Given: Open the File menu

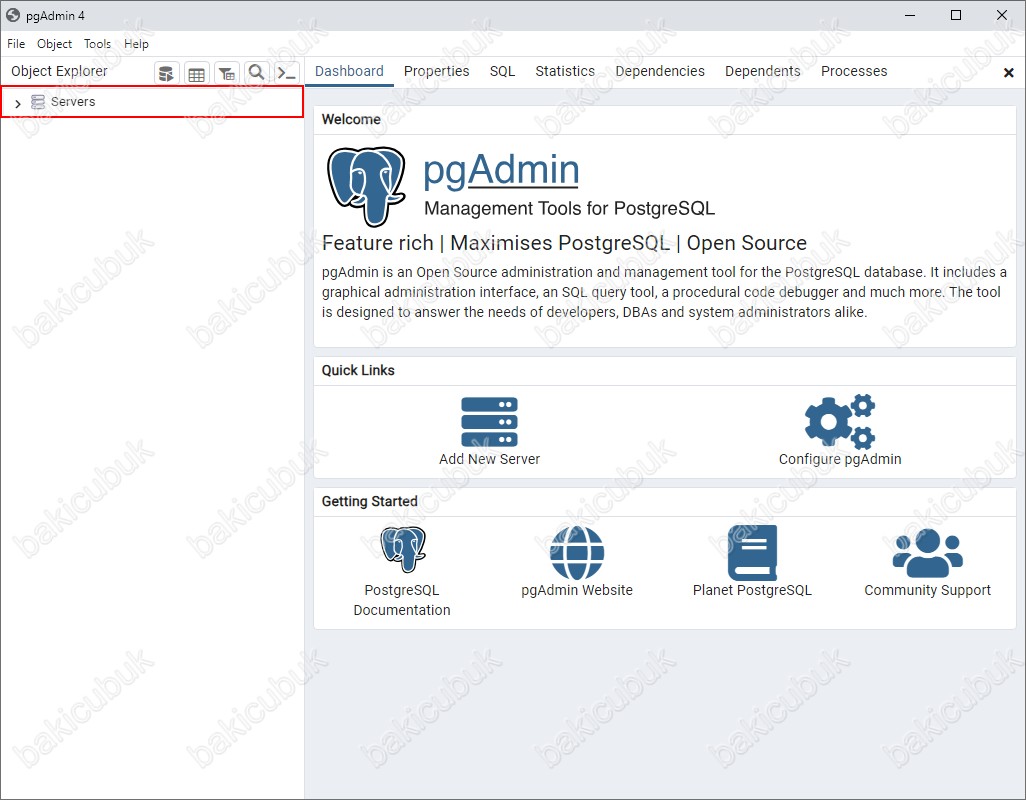Looking at the screenshot, I should 16,44.
